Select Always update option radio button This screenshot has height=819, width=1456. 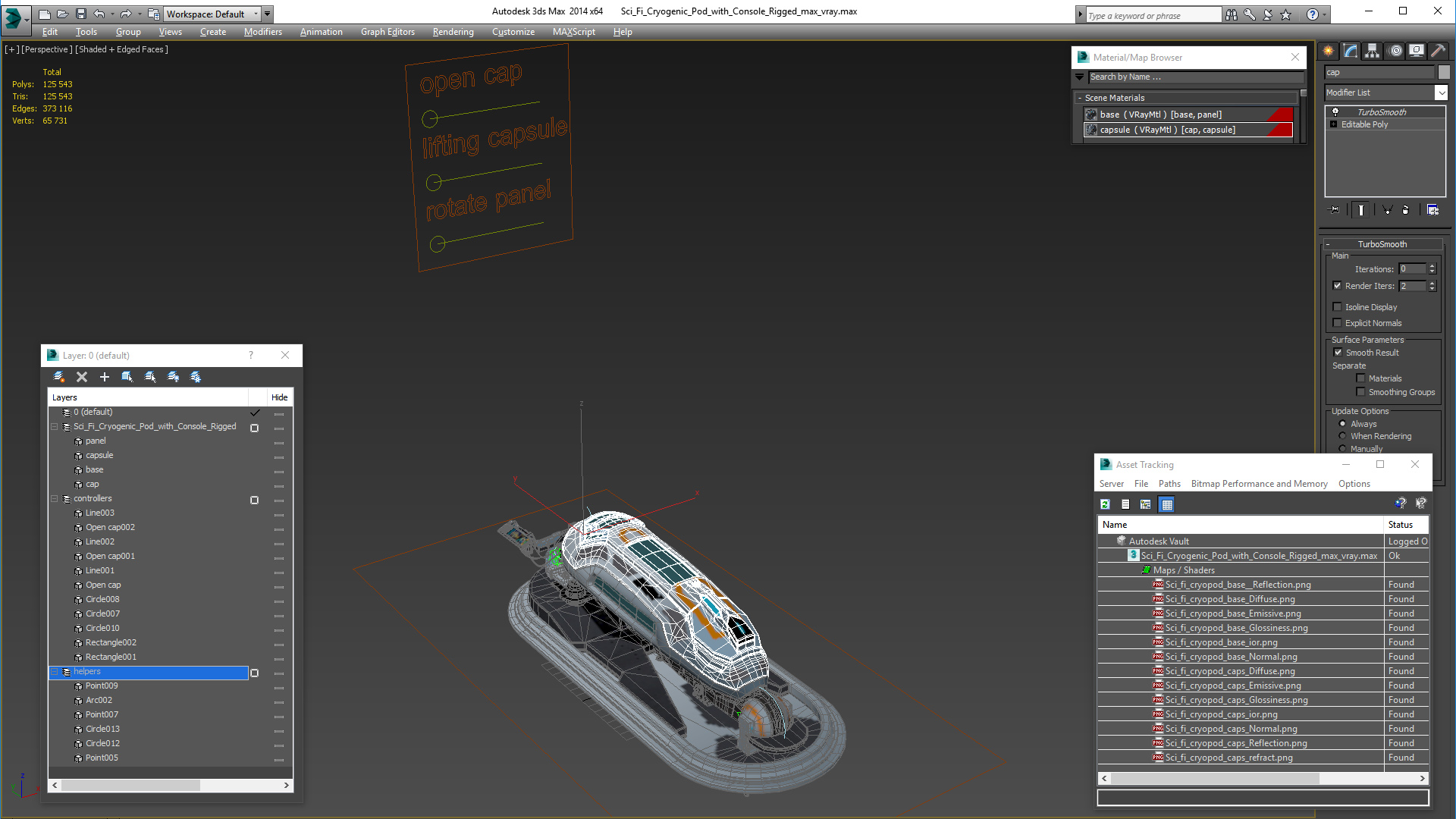pyautogui.click(x=1343, y=424)
